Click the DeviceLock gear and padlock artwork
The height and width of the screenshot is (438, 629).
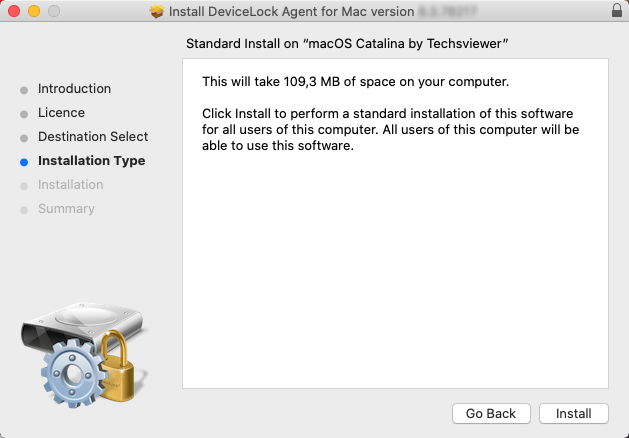(84, 366)
